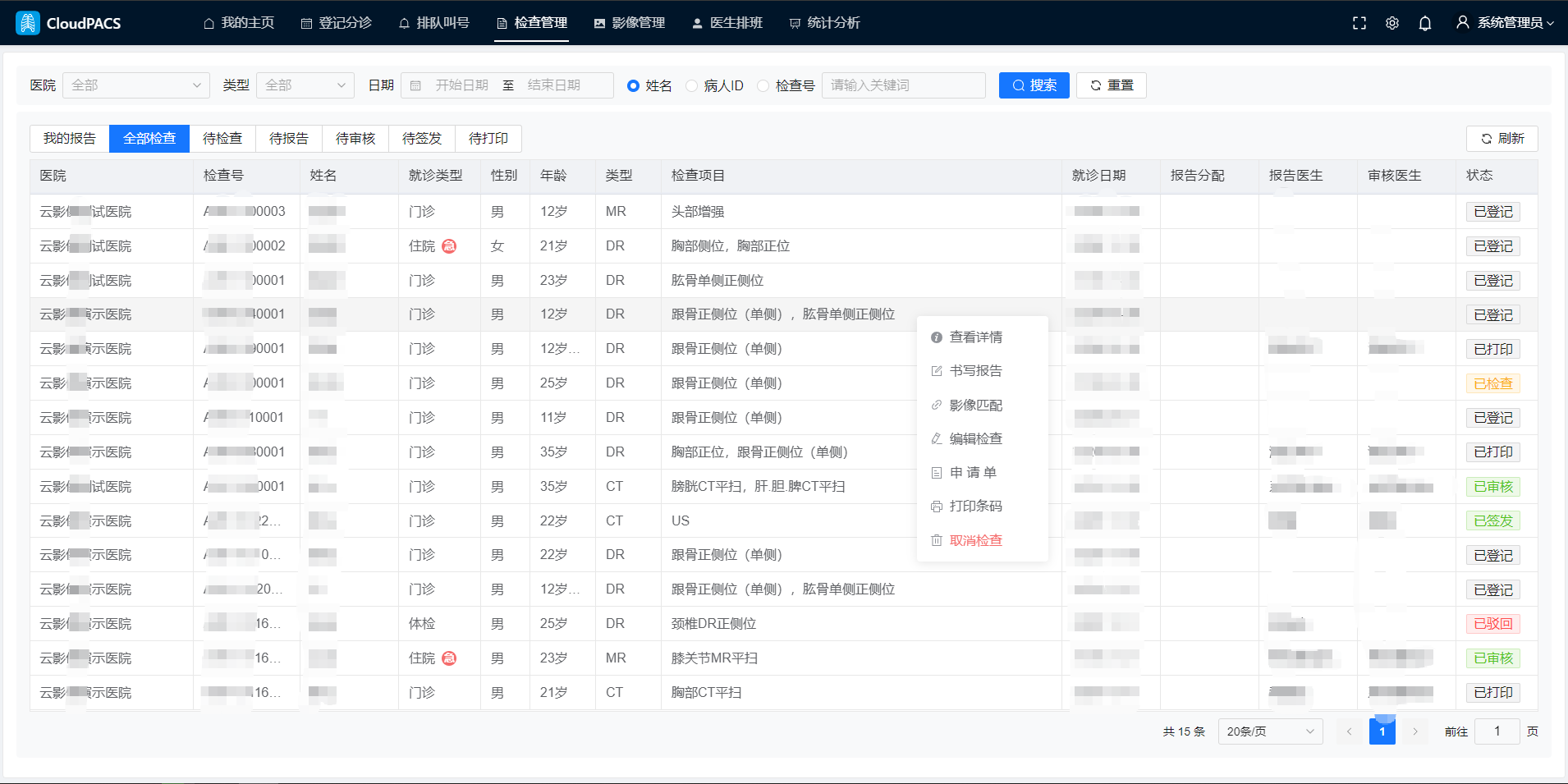The width and height of the screenshot is (1568, 784).
Task: Open the settings gear icon
Action: click(1392, 23)
